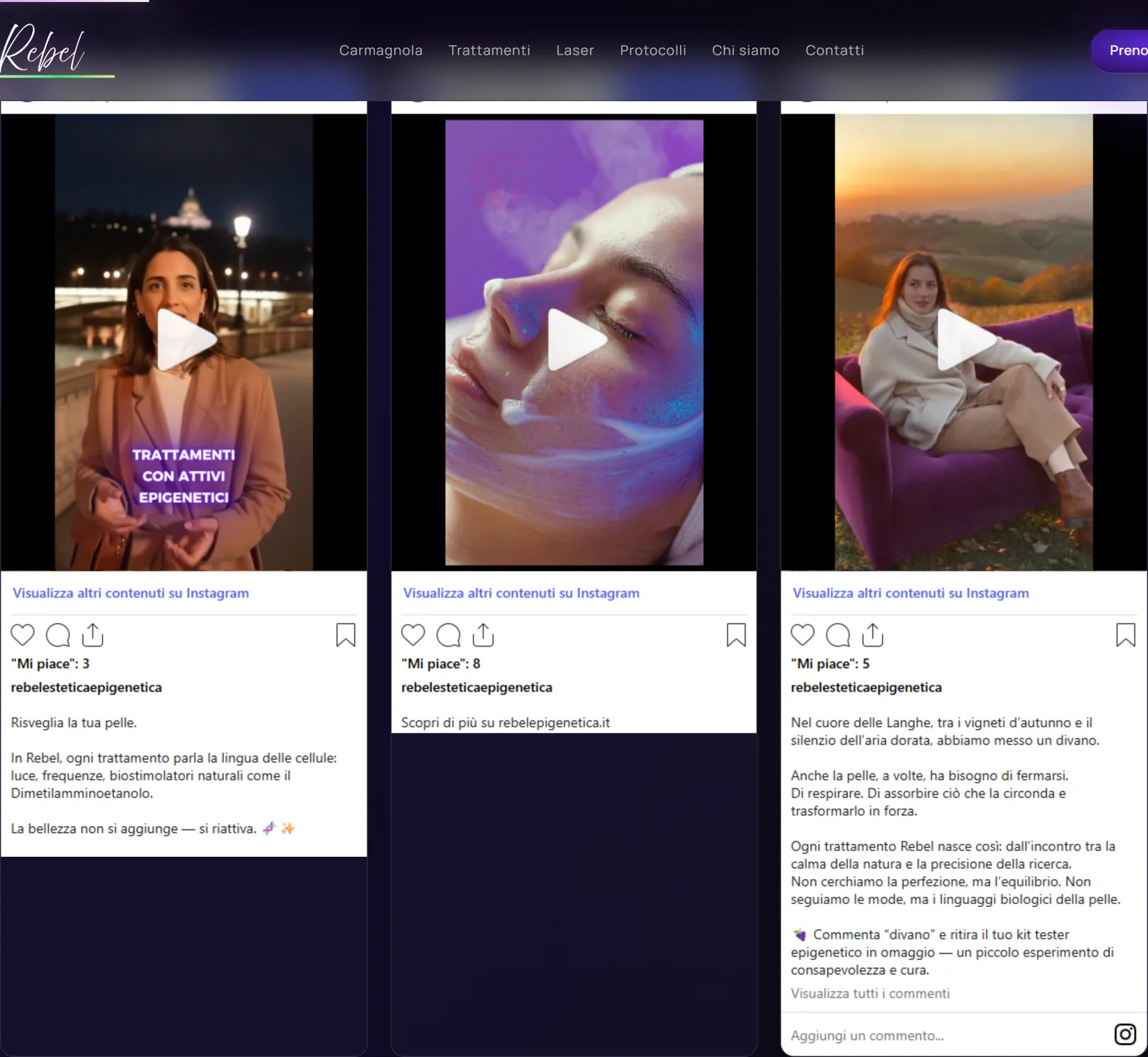
Task: Open comments on the "Scopri di più" post
Action: [448, 635]
